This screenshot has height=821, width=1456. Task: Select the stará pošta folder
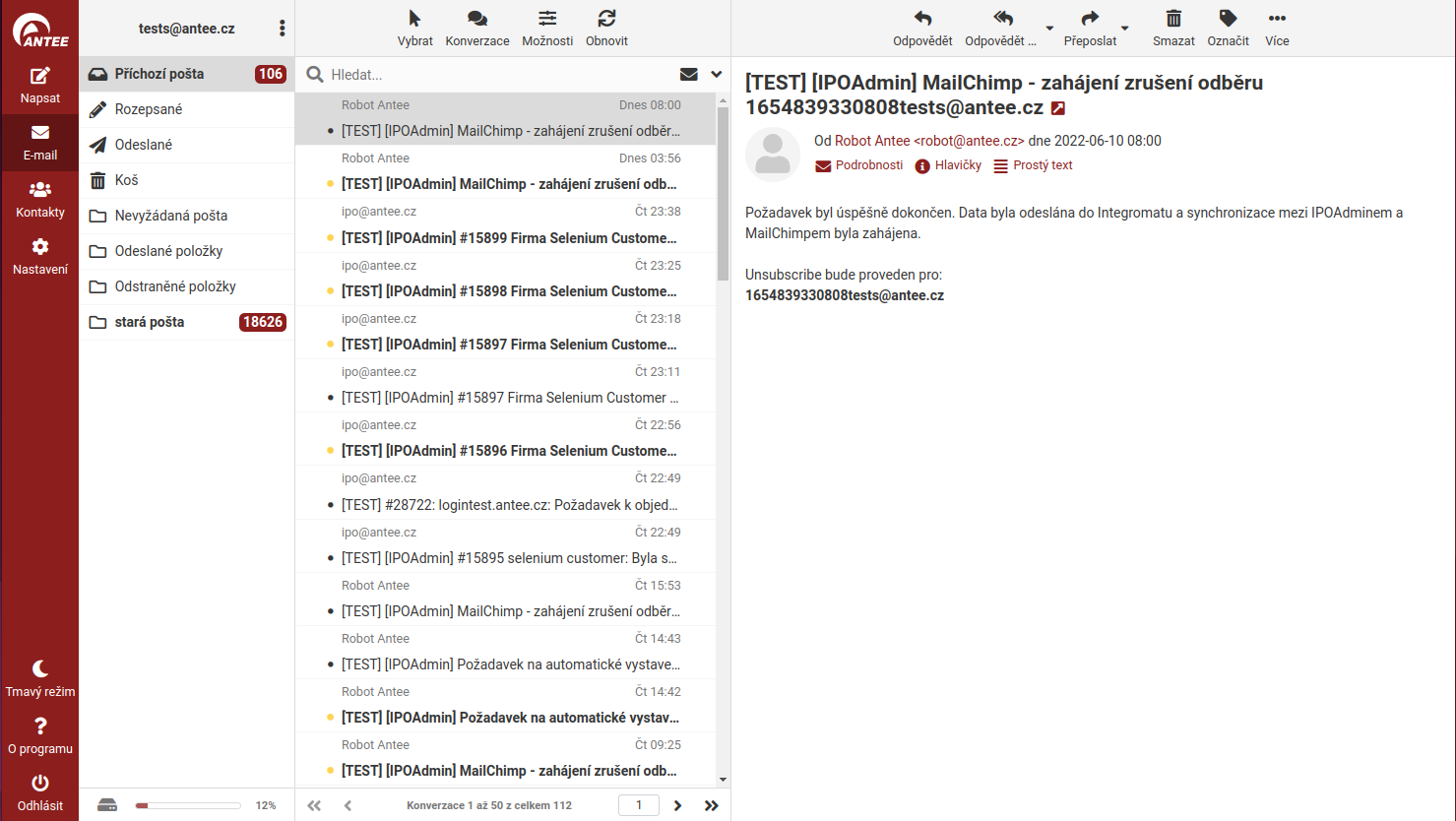coord(150,322)
